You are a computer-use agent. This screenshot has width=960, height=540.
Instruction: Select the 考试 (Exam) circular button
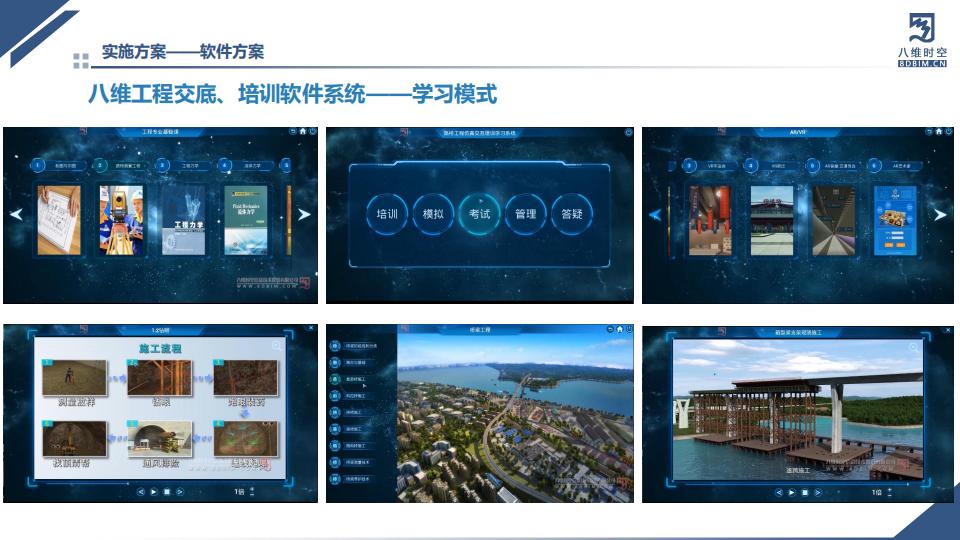tap(479, 214)
